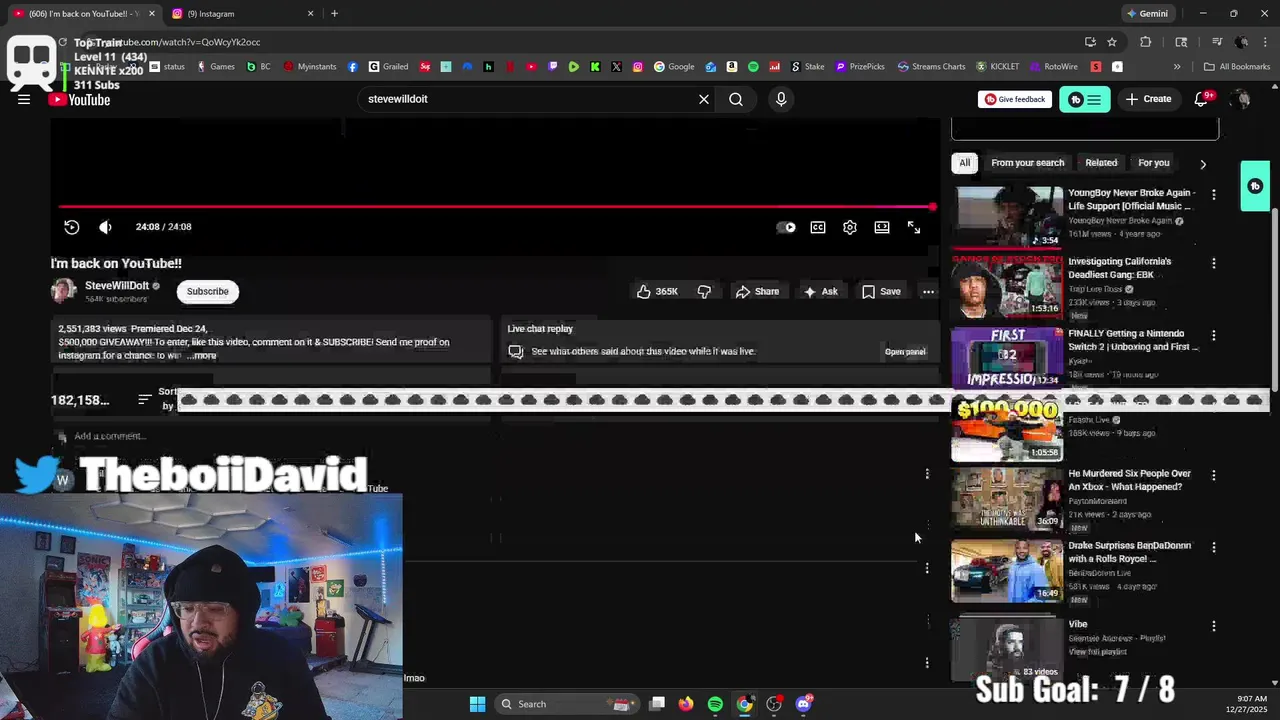Open options for Vibe playlist
Viewport: 1280px width, 720px height.
point(1214,626)
